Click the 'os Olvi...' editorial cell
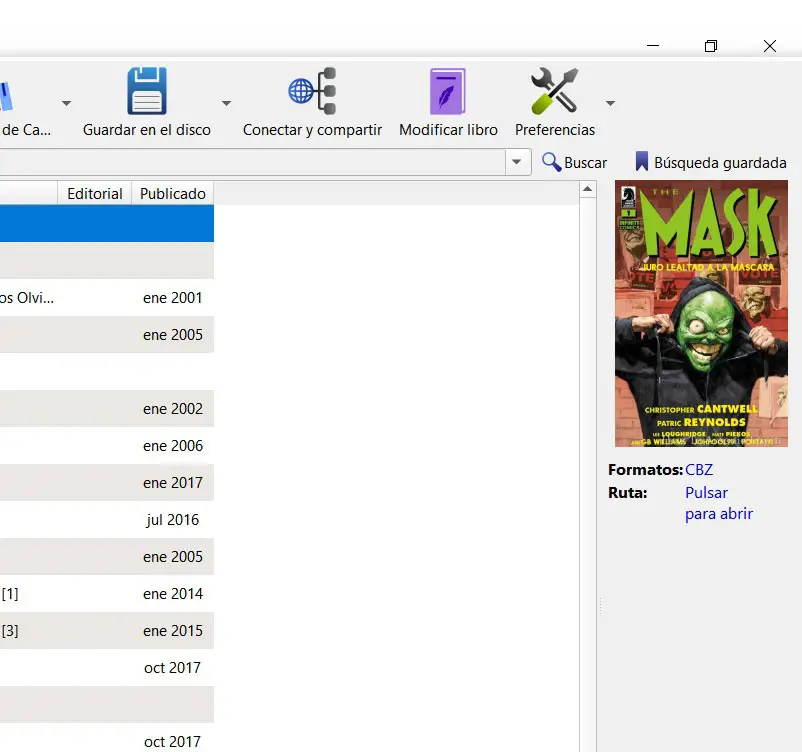The width and height of the screenshot is (802, 752). coord(27,298)
